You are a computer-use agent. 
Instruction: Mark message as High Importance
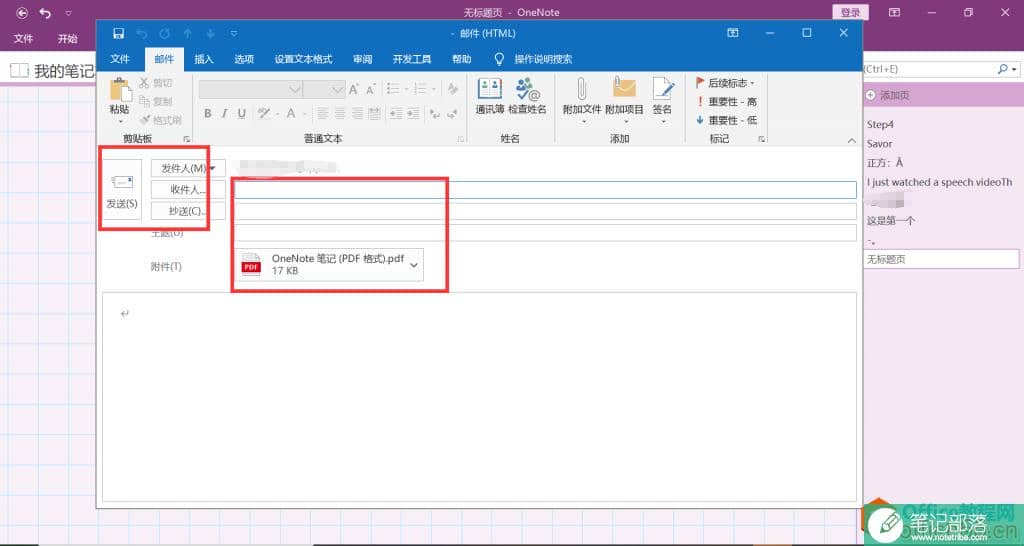click(726, 102)
